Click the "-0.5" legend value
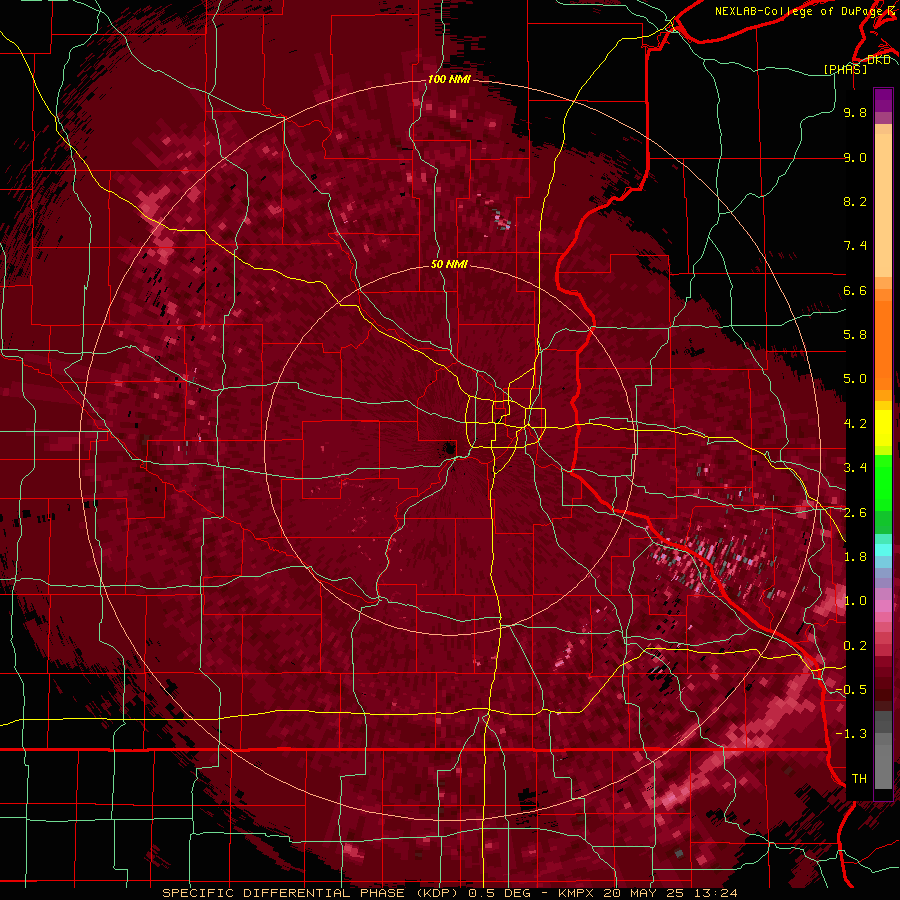The image size is (900, 900). [852, 690]
